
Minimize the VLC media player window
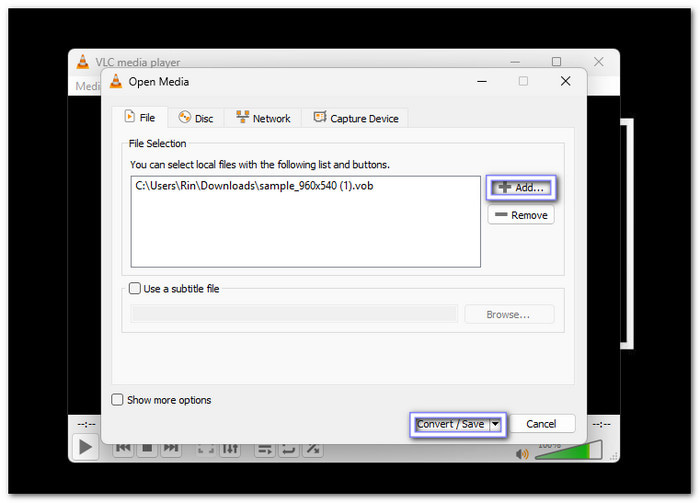click(515, 62)
